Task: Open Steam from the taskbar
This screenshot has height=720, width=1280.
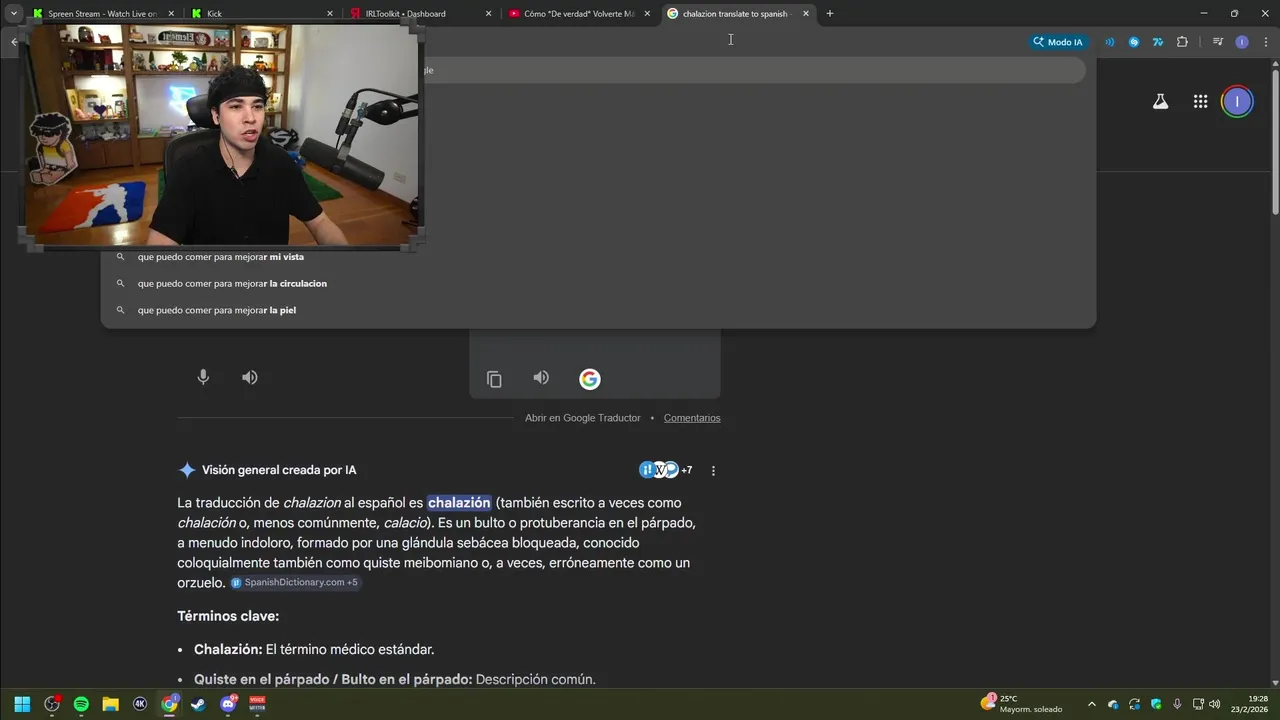Action: [198, 704]
